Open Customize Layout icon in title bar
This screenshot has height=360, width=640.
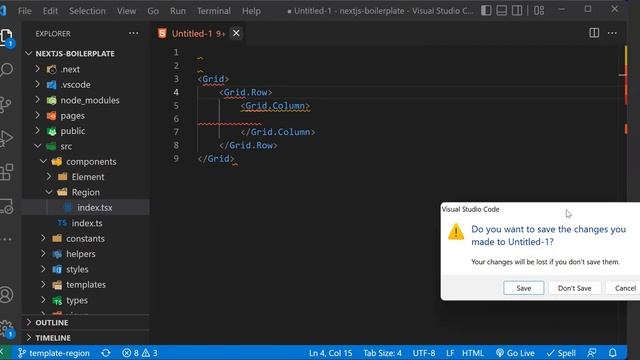pyautogui.click(x=539, y=11)
